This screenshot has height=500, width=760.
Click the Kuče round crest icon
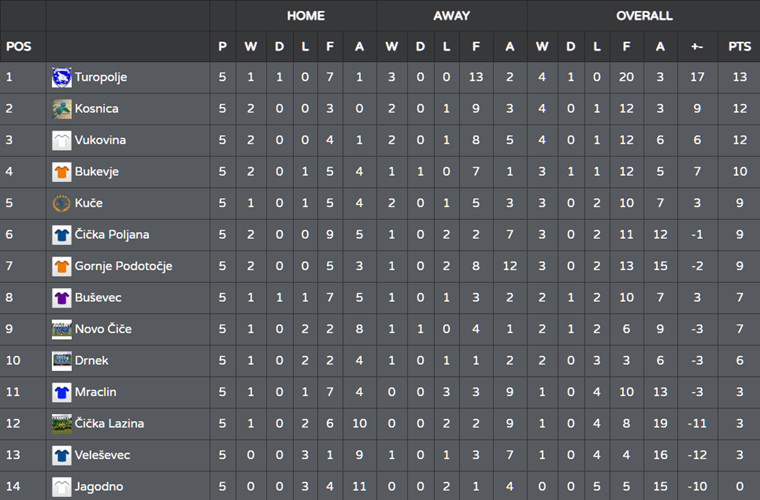click(62, 203)
